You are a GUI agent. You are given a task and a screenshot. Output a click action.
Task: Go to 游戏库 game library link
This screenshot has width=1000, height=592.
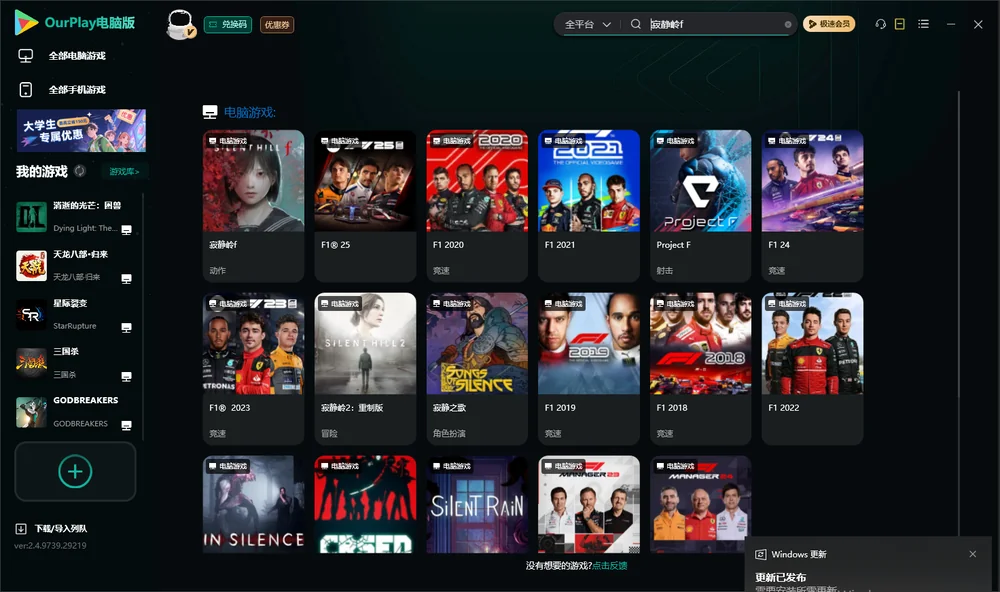click(x=124, y=172)
